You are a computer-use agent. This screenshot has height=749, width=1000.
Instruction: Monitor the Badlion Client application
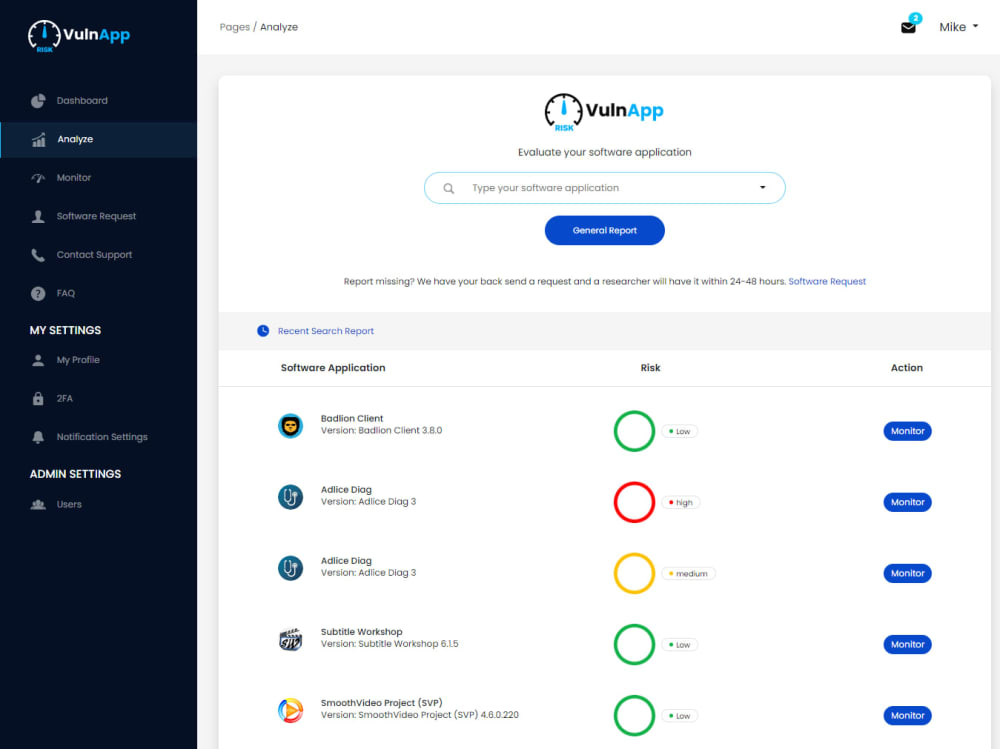907,431
